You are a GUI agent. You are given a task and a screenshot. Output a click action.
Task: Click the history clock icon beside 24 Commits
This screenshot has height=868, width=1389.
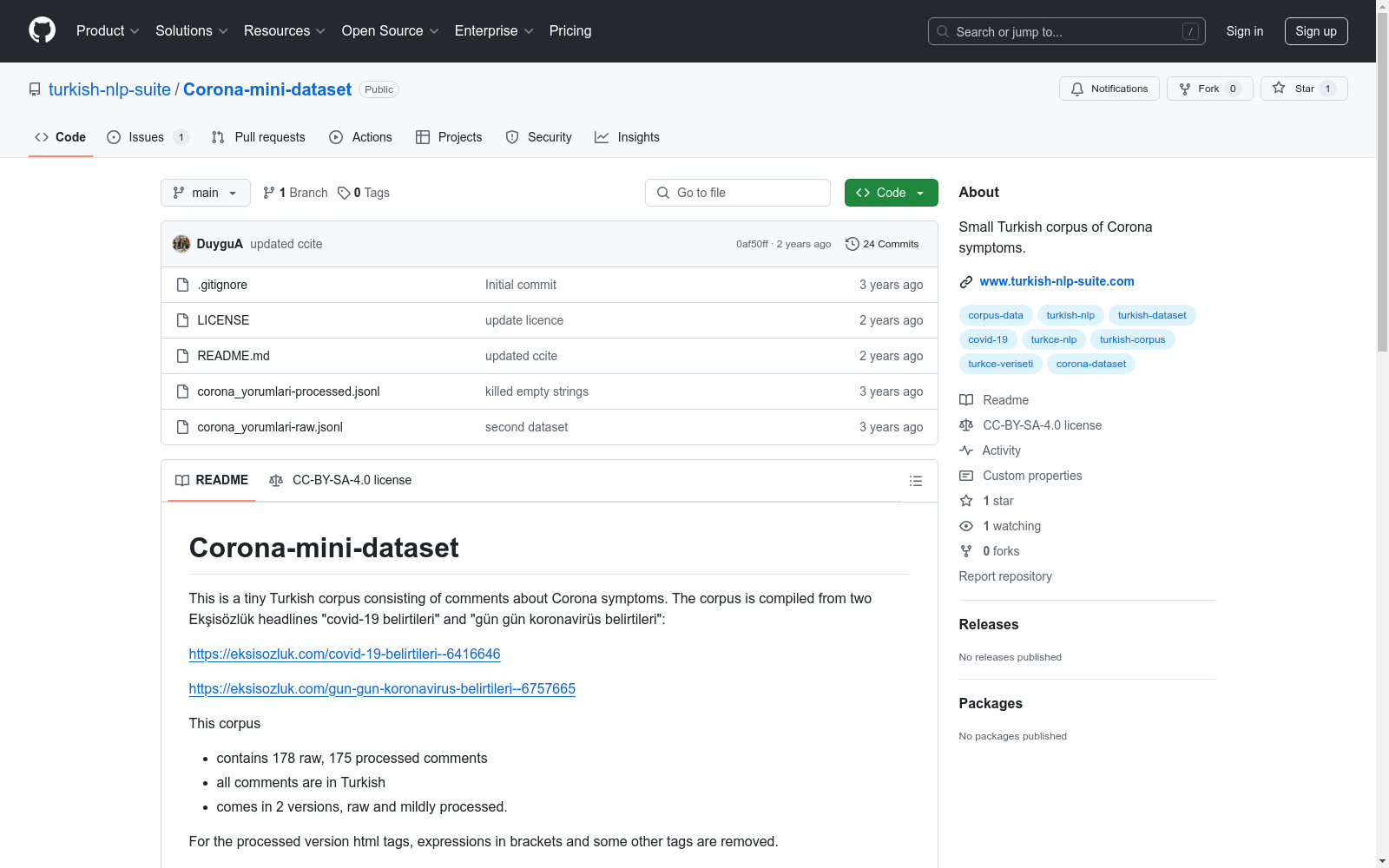point(852,244)
